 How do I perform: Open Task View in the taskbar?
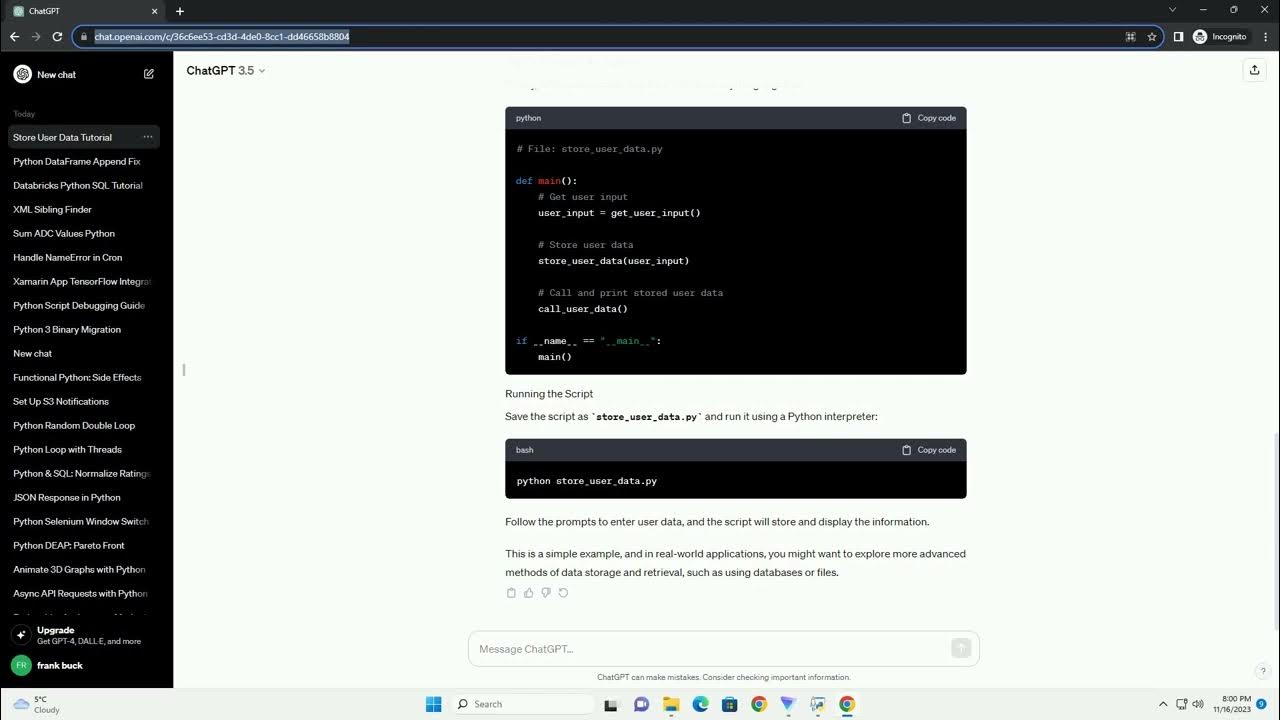tap(611, 704)
